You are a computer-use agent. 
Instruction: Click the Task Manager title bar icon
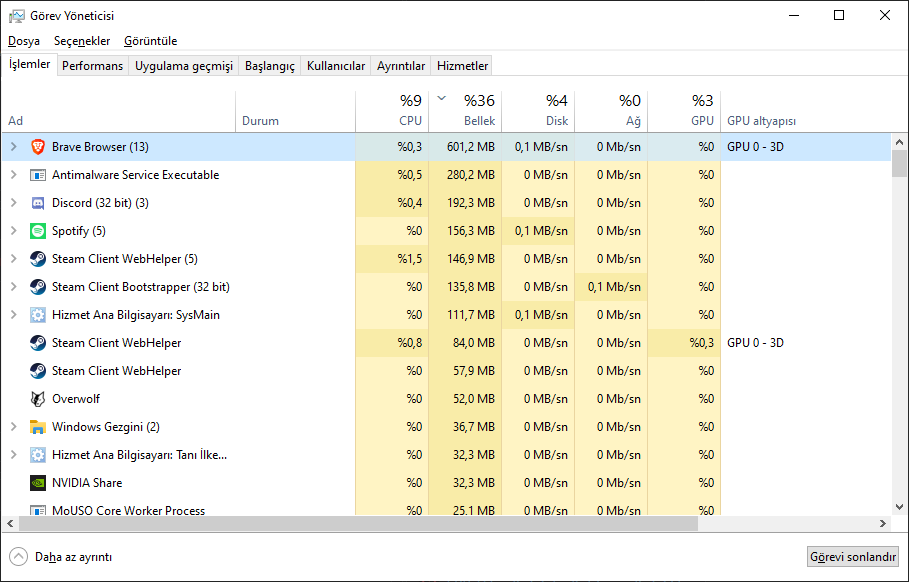pyautogui.click(x=17, y=16)
